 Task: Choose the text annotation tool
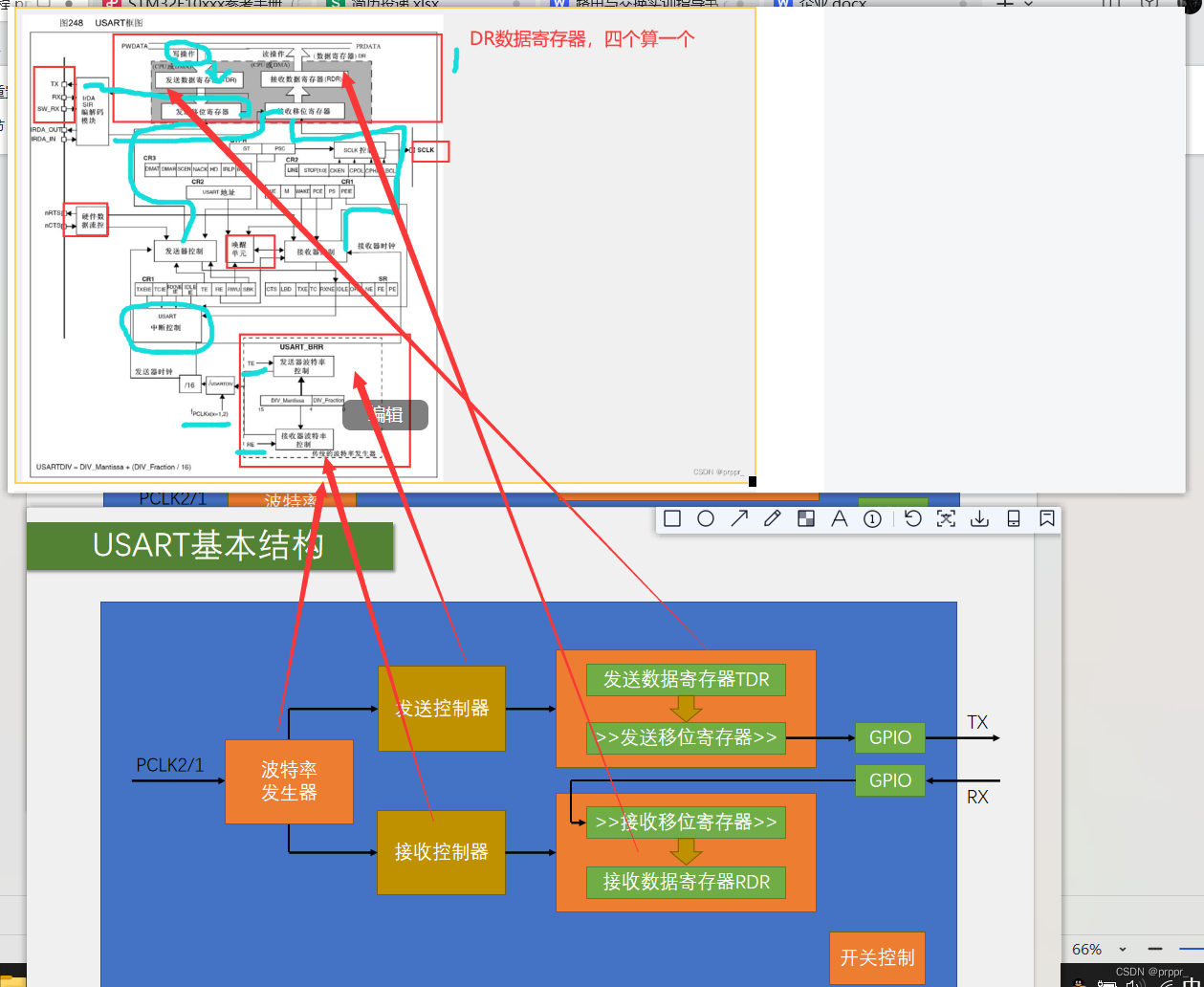839,517
